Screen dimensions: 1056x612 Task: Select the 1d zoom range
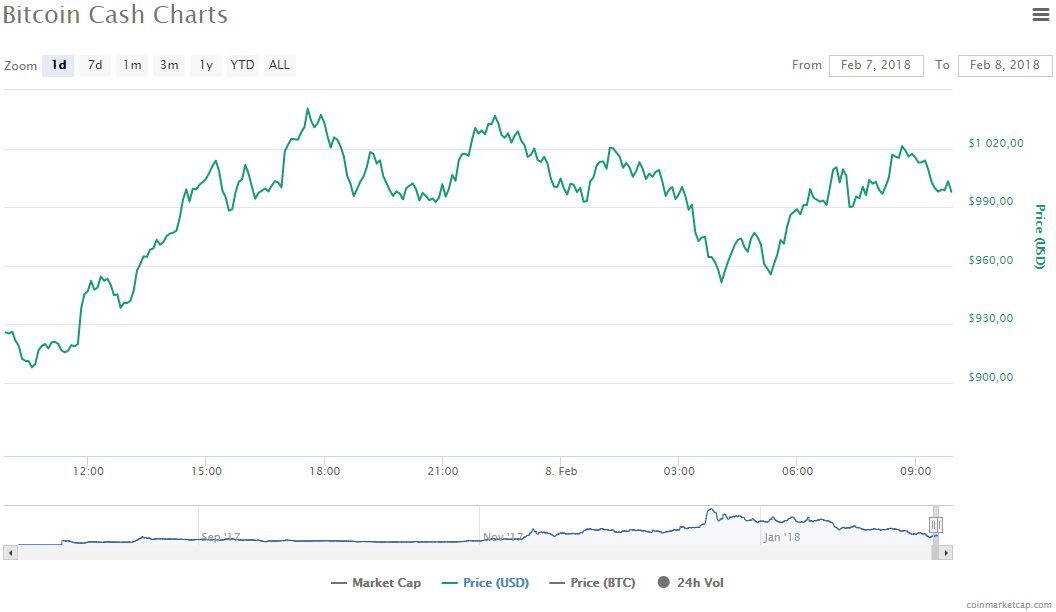click(x=58, y=65)
